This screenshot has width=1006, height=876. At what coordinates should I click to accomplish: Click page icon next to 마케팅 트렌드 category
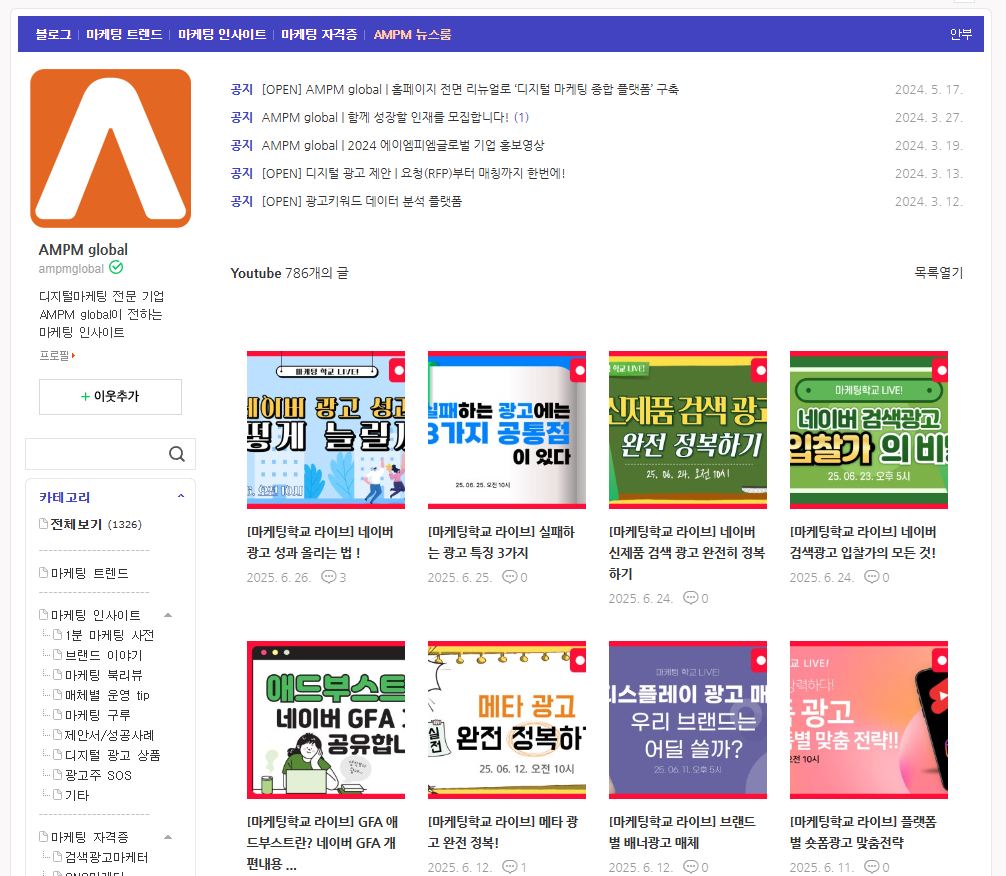(44, 572)
